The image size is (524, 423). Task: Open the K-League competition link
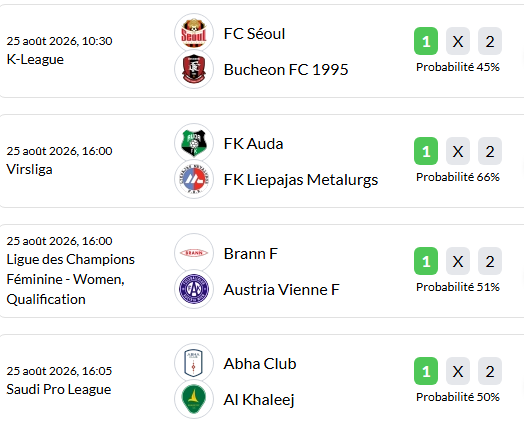pos(35,59)
